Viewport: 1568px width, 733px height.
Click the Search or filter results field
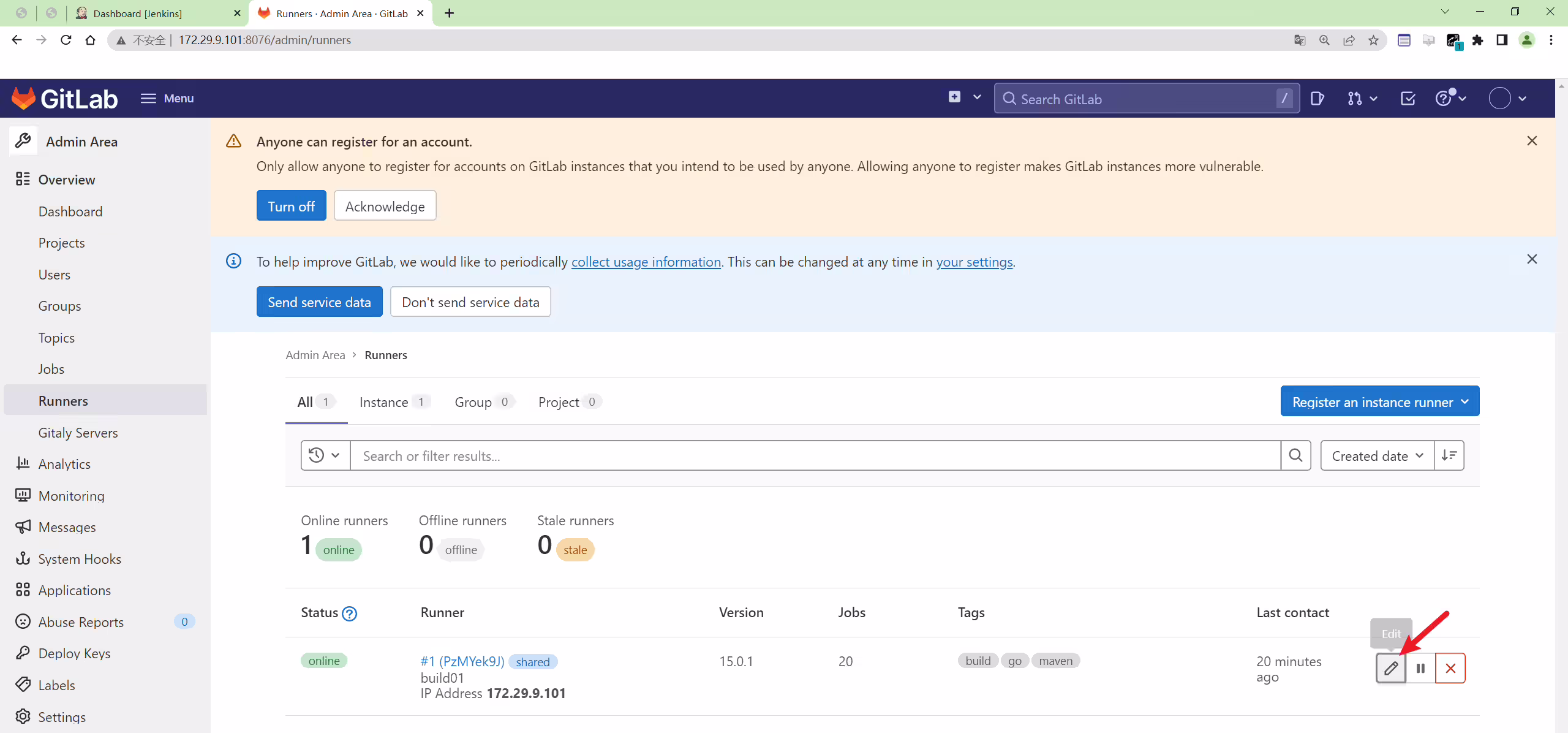tap(815, 455)
